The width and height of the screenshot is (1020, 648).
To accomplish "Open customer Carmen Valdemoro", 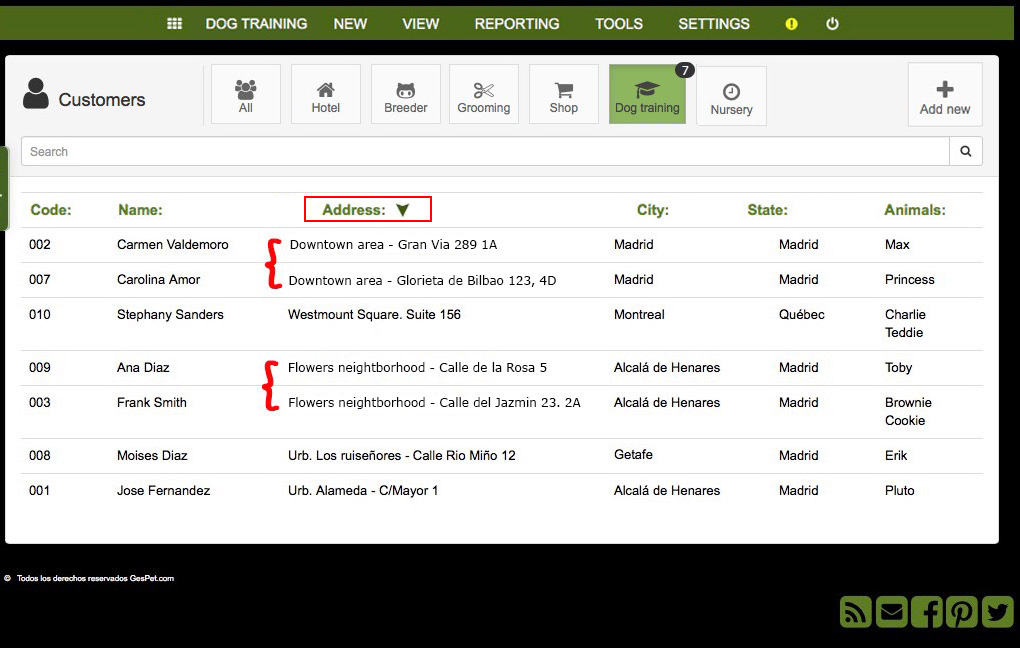I will coord(172,245).
